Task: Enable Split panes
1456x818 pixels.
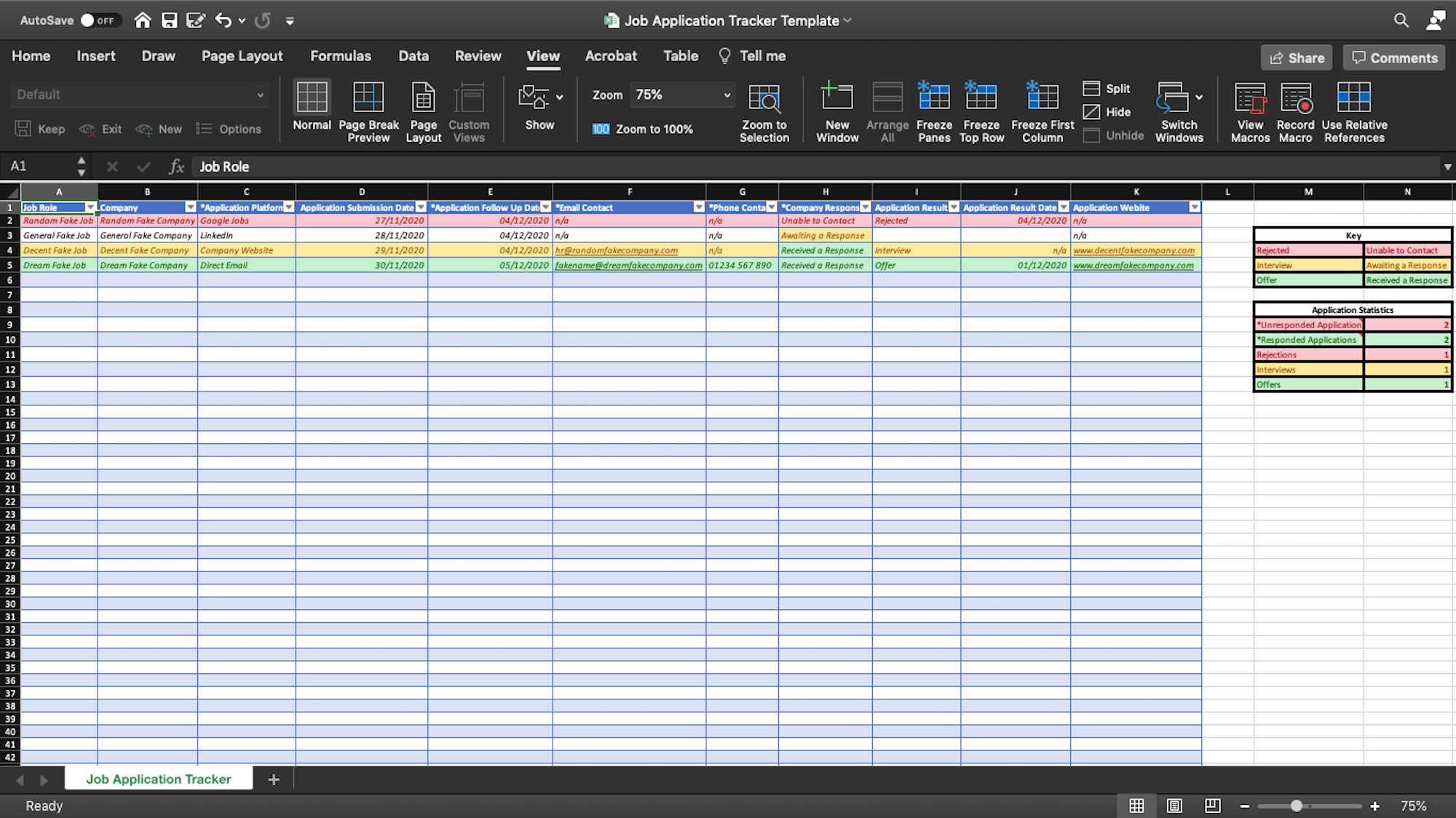Action: (x=1107, y=88)
